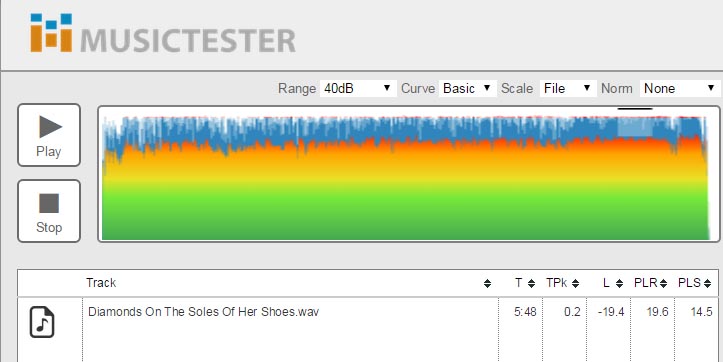The image size is (723, 362).
Task: Open the Norm None dropdown
Action: [680, 88]
